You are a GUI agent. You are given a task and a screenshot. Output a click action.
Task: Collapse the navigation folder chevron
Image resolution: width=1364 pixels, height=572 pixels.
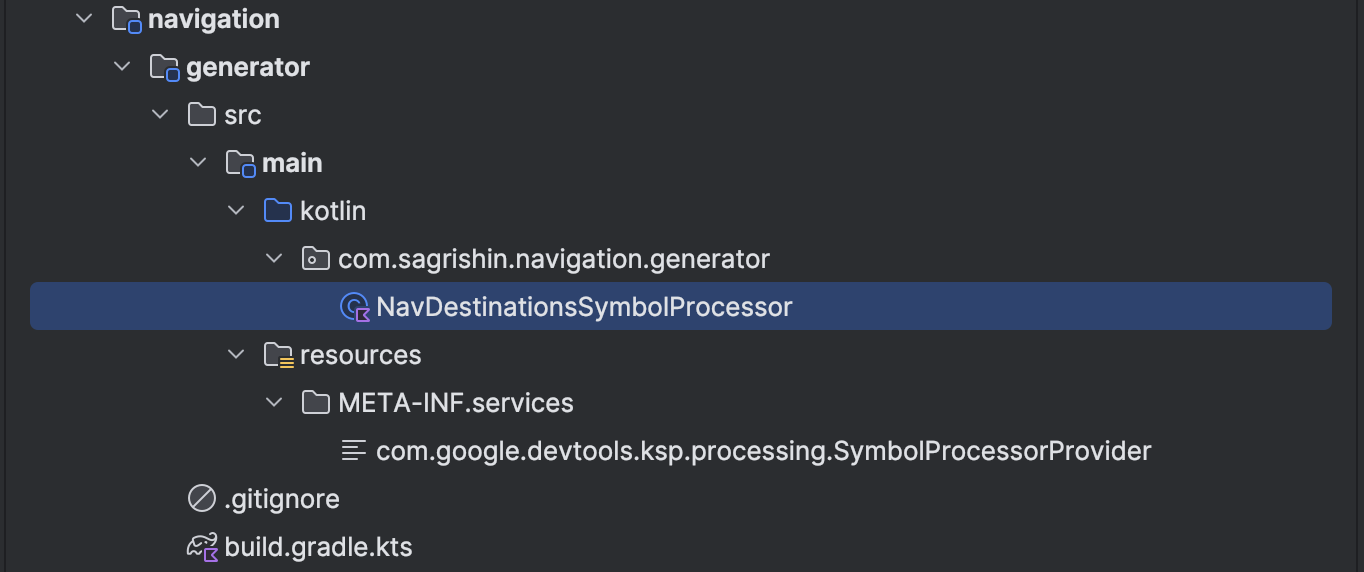tap(85, 19)
